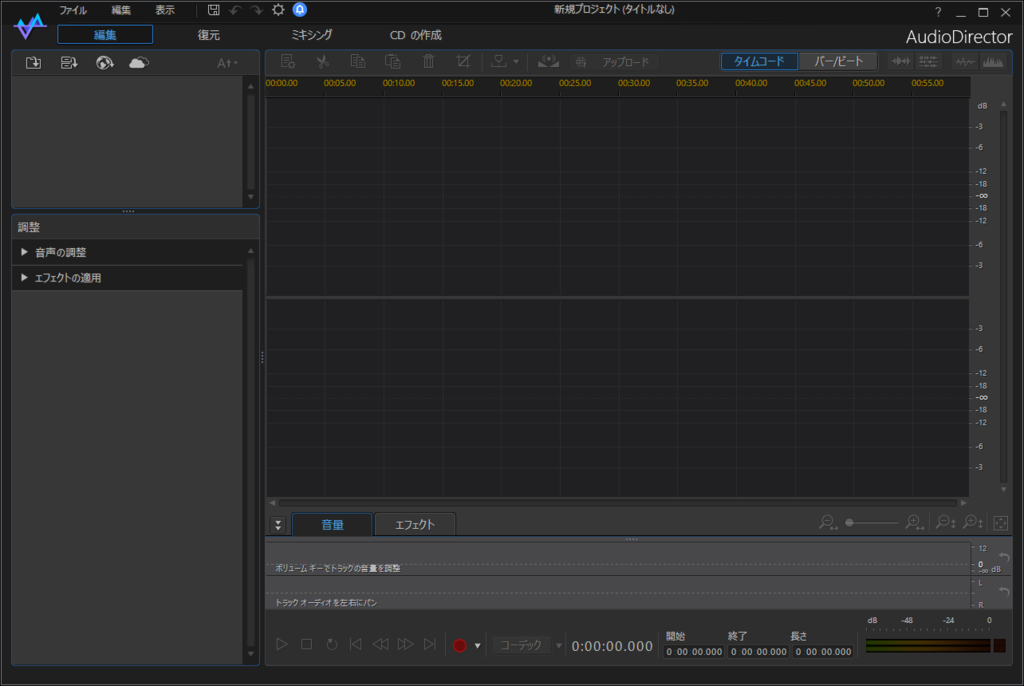Image resolution: width=1024 pixels, height=686 pixels.
Task: Click the 開始 time input field
Action: pyautogui.click(x=694, y=652)
